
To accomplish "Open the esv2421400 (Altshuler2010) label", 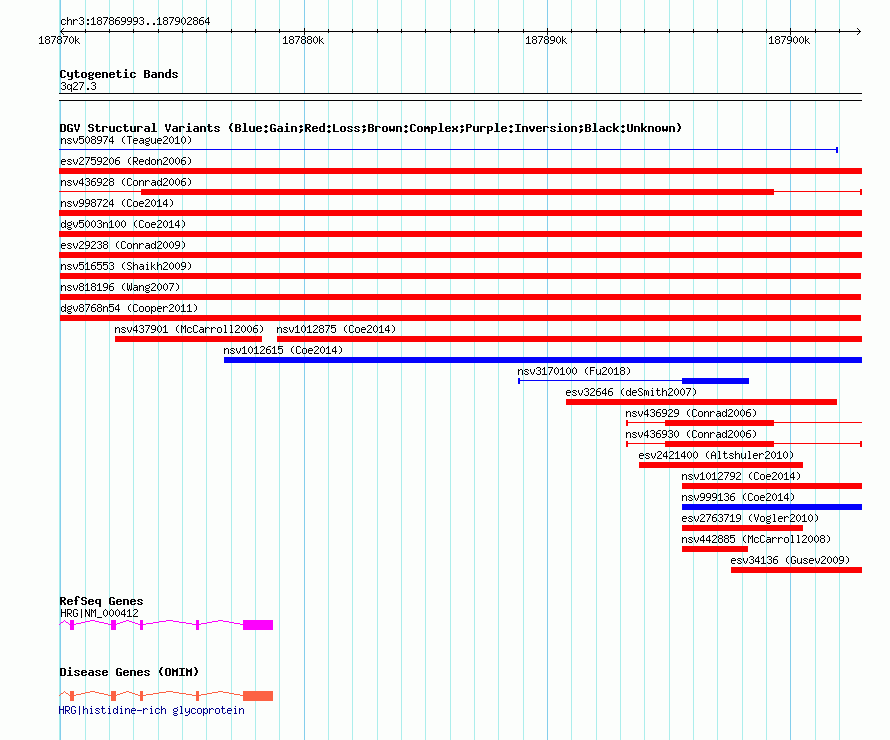I will coord(716,455).
